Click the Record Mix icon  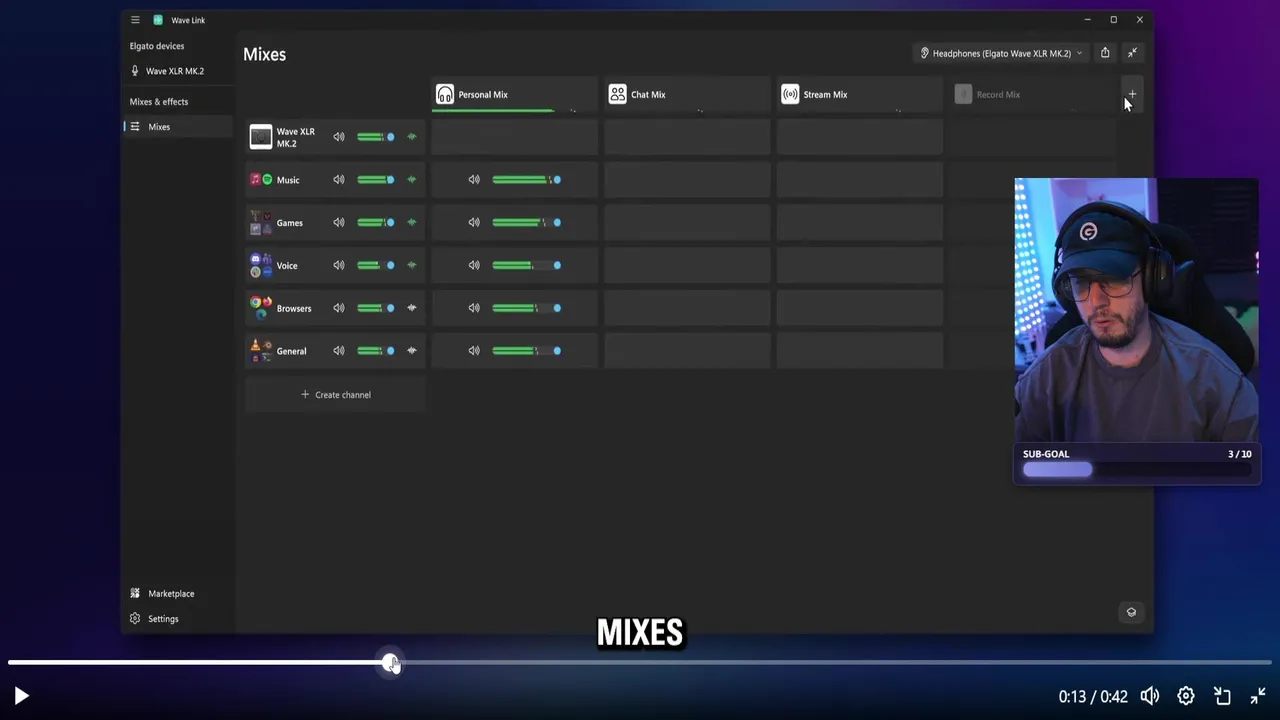click(963, 94)
